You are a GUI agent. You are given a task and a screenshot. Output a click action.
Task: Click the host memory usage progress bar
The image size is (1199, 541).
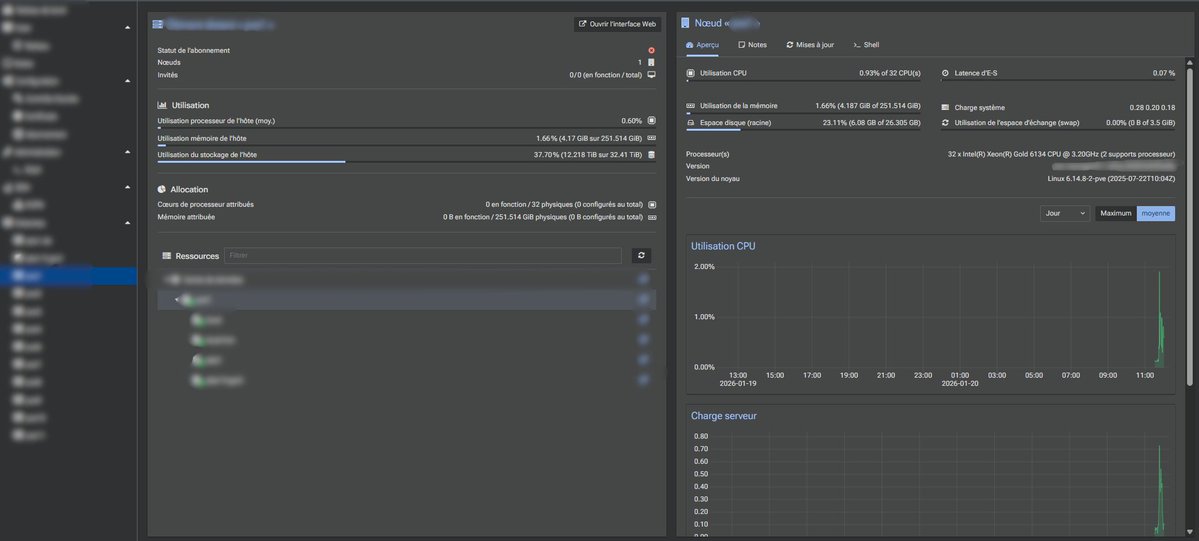[407, 145]
